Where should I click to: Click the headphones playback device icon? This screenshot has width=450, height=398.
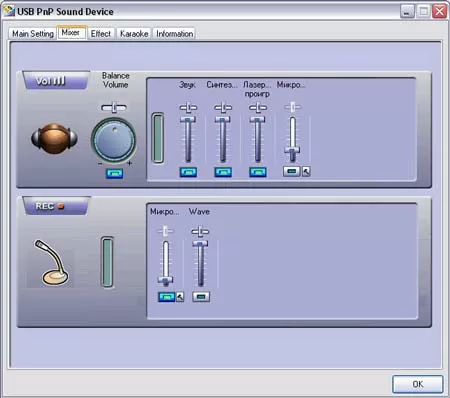coord(54,138)
